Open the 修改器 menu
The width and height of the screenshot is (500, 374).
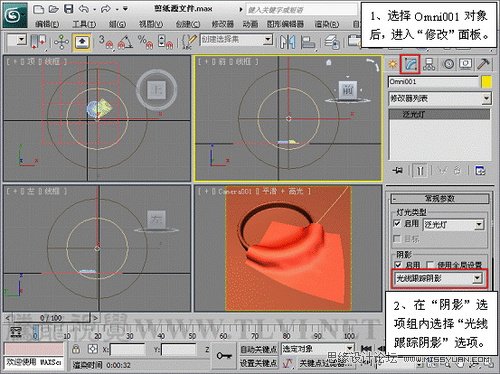[x=223, y=24]
